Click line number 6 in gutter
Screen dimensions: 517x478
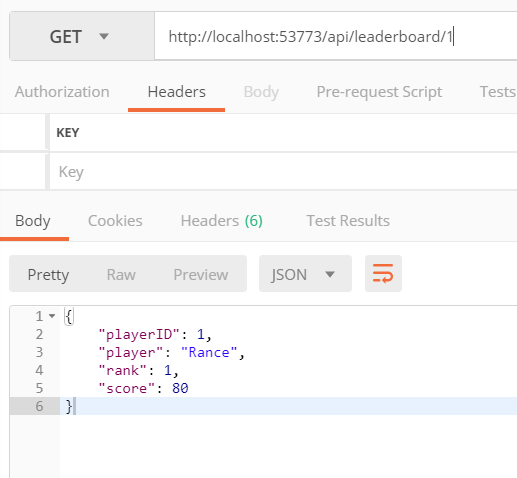click(39, 406)
